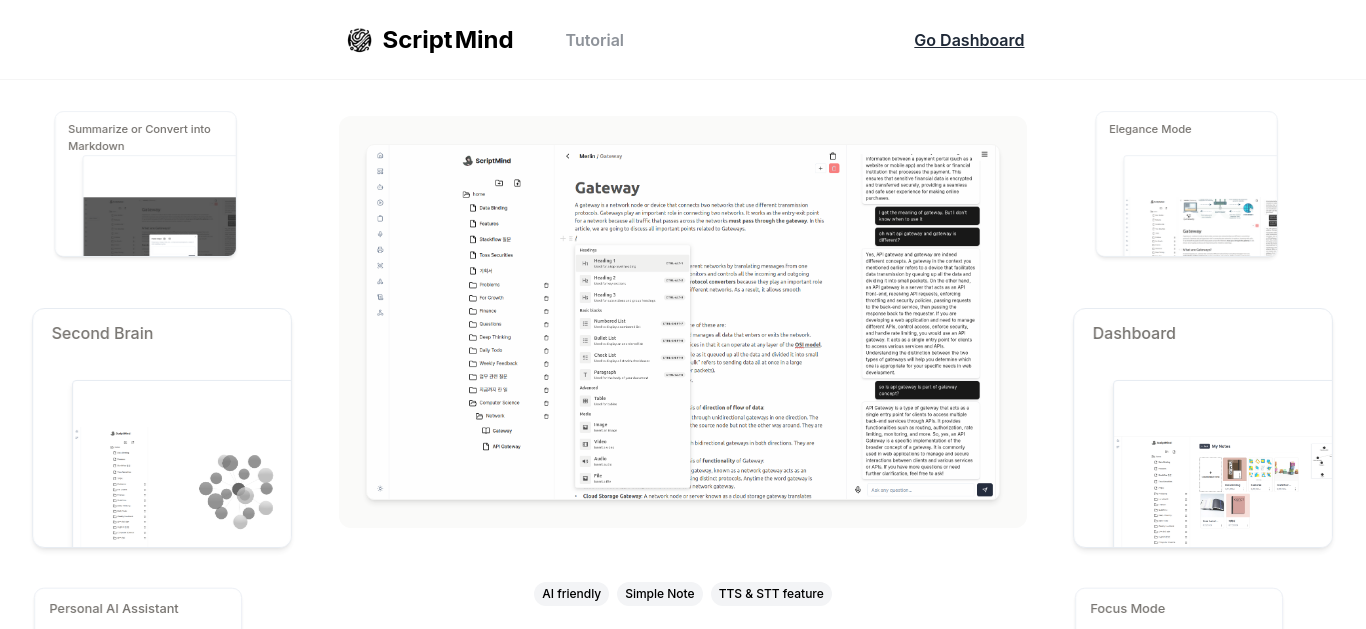Click the home icon in preview's left sidebar
The height and width of the screenshot is (629, 1366).
coord(380,156)
